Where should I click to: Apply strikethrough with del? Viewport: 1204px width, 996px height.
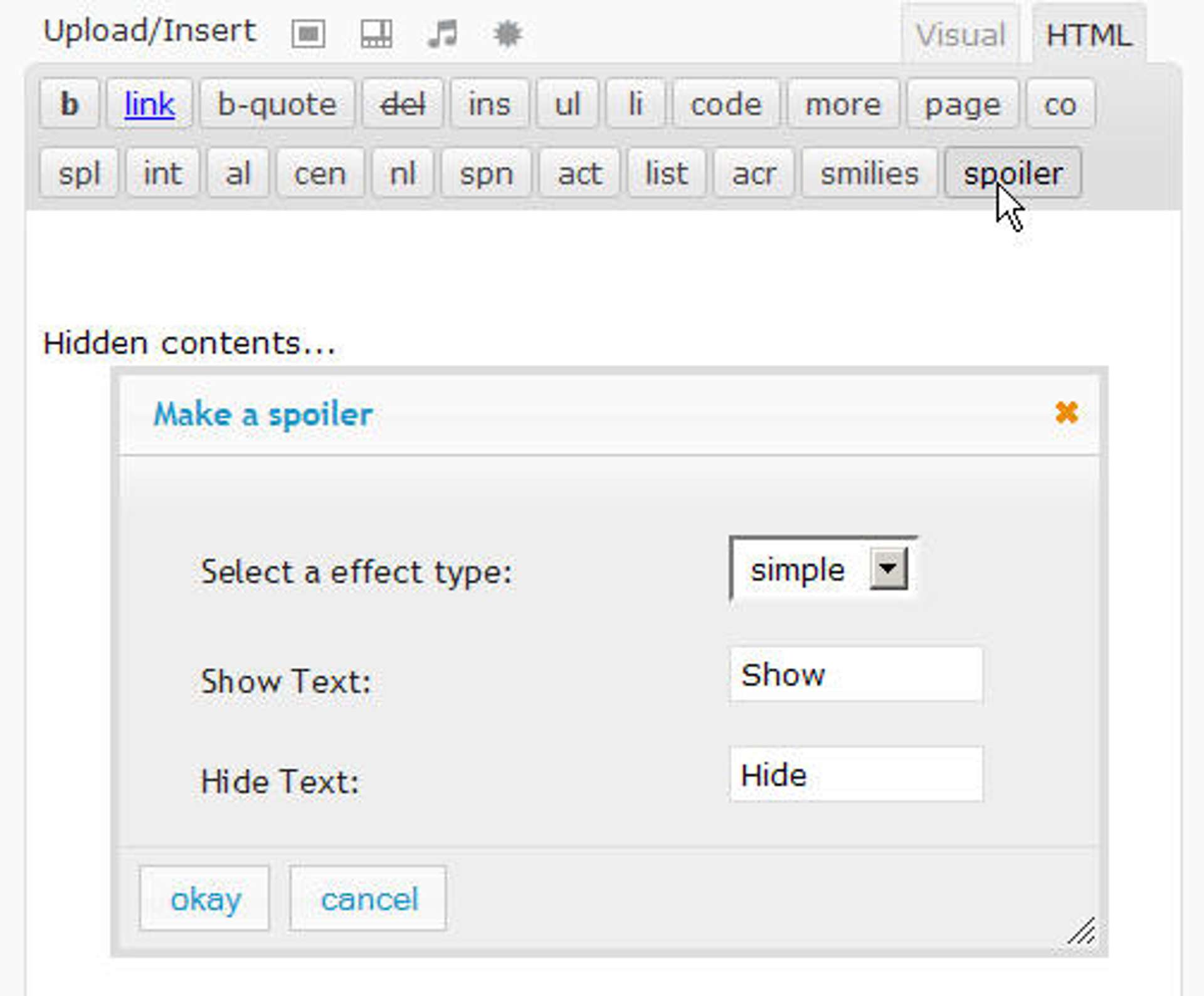[x=402, y=104]
